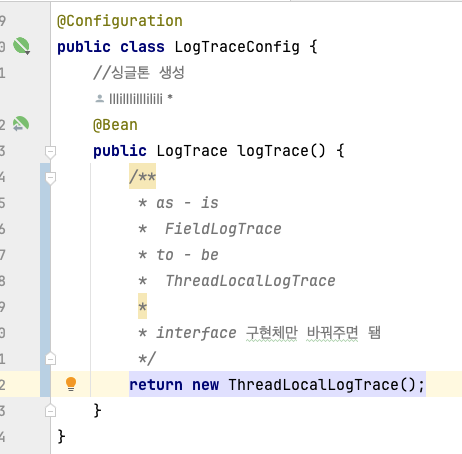The width and height of the screenshot is (462, 454).
Task: Click the word interface in the comment
Action: 196,333
